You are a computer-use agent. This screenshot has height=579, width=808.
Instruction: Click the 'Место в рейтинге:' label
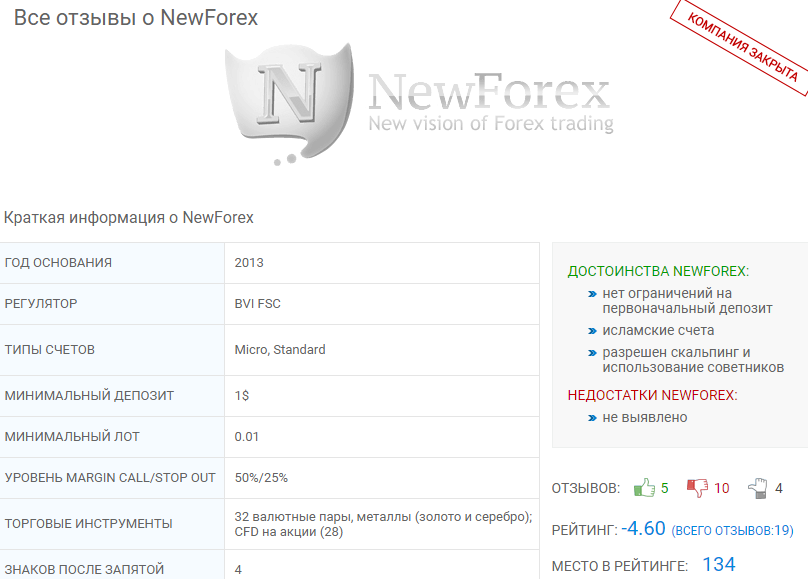620,566
